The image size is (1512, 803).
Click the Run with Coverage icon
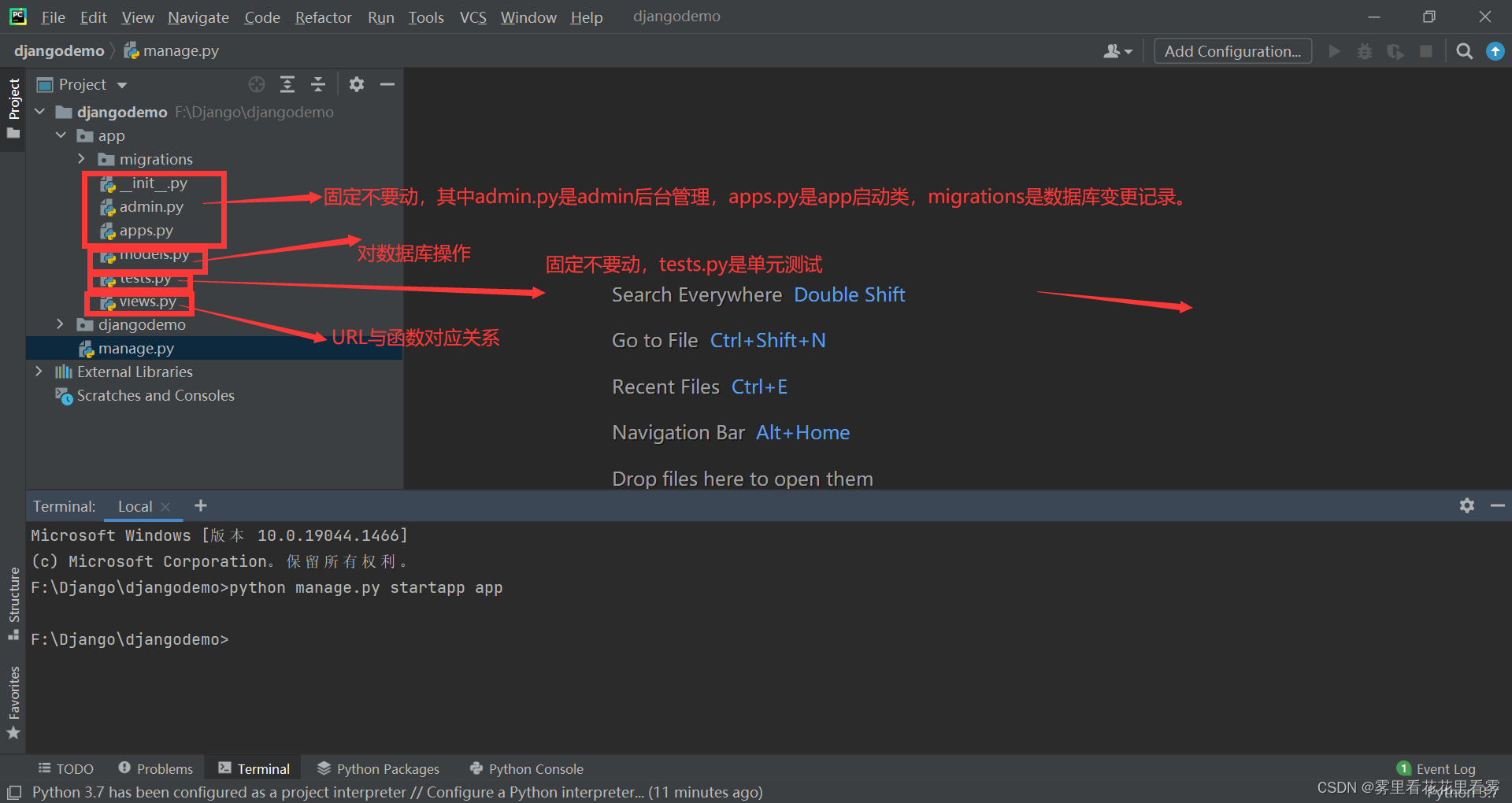[1395, 51]
